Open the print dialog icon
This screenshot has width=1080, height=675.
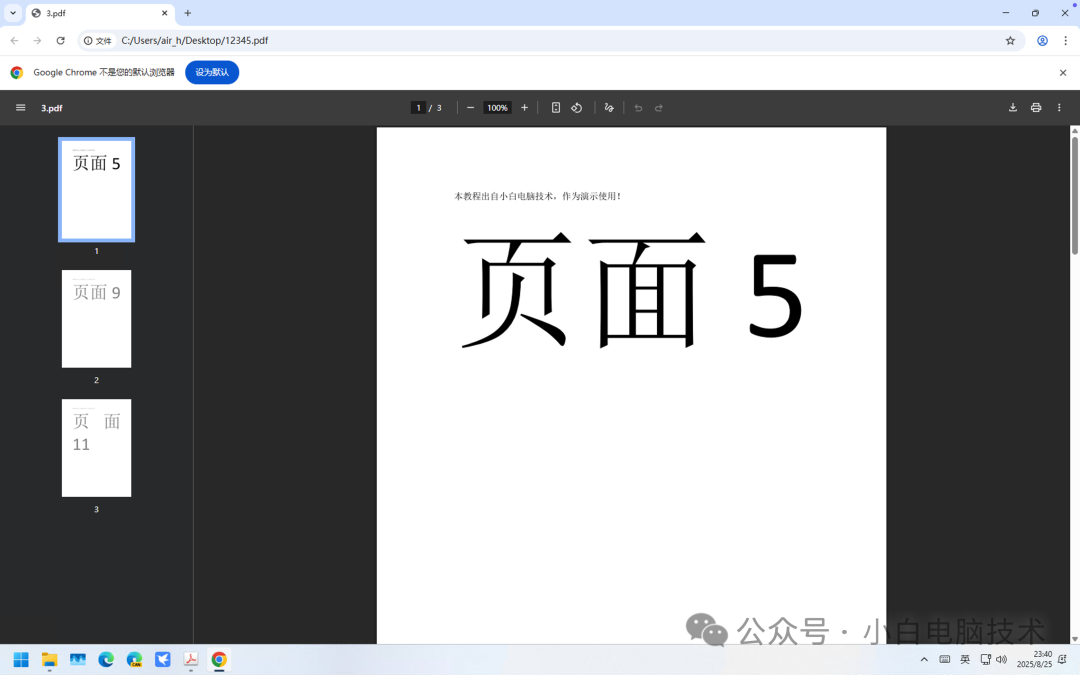coord(1036,107)
